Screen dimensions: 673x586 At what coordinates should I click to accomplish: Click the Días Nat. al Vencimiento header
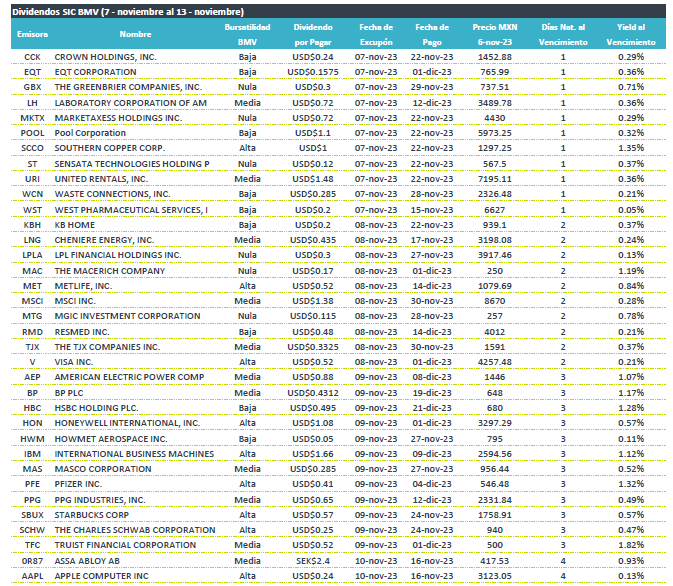pyautogui.click(x=563, y=34)
